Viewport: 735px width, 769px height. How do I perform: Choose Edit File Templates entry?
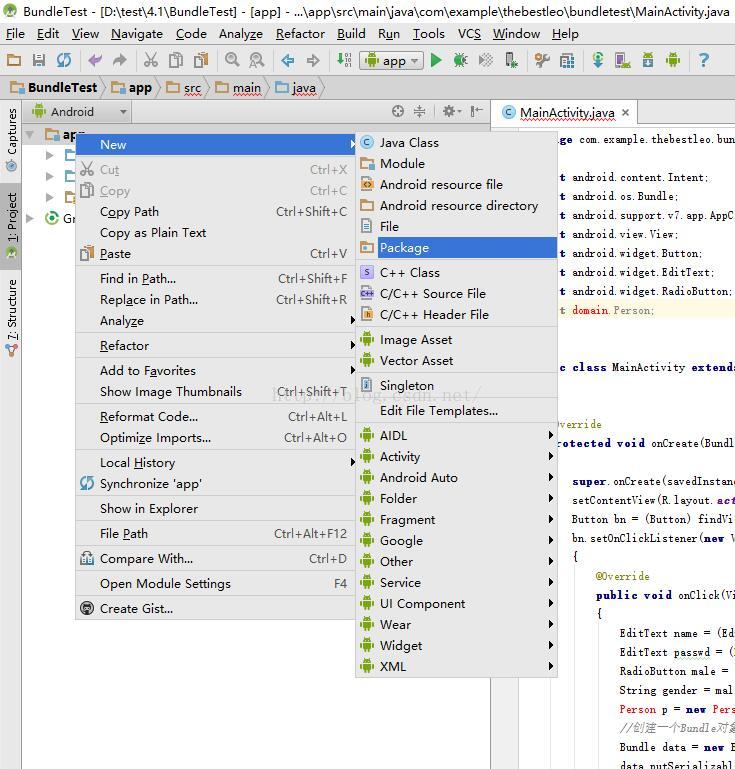[x=457, y=411]
